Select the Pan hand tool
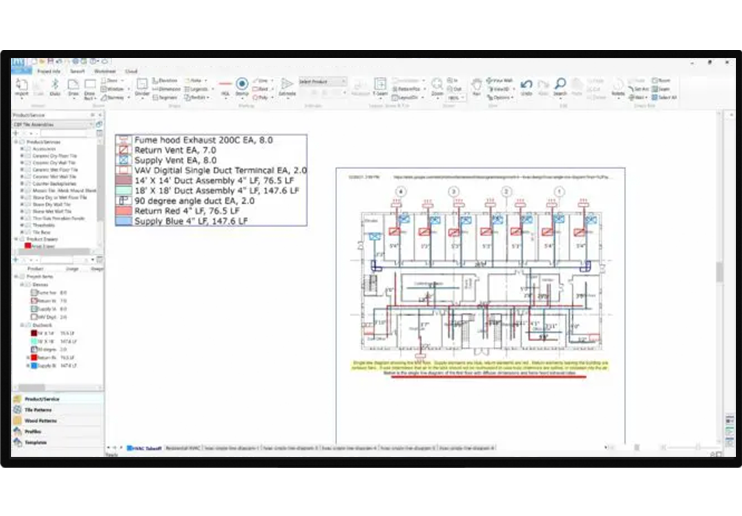742x516 pixels. tap(476, 86)
